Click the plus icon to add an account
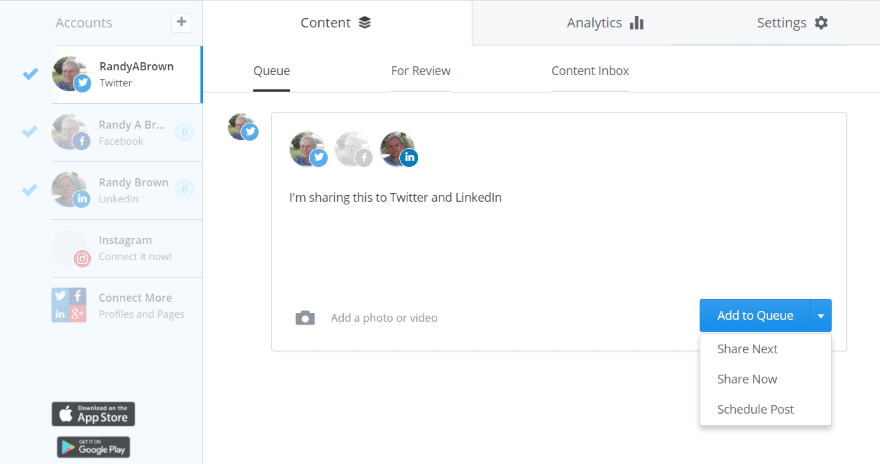Screen dimensions: 880x464 coord(181,22)
